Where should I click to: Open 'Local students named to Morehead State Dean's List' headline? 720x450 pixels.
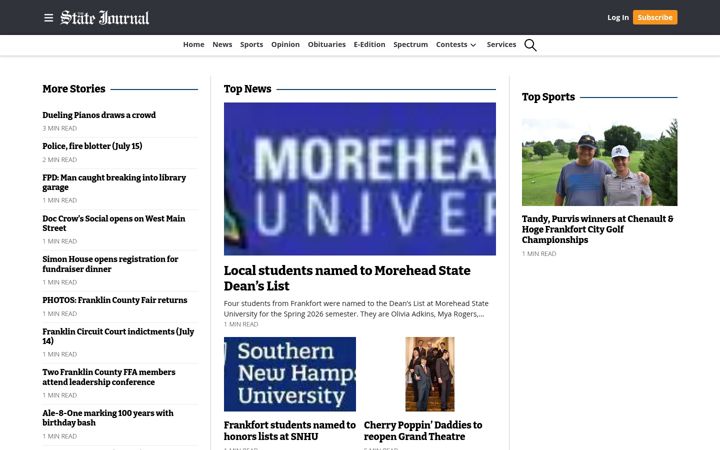pyautogui.click(x=347, y=278)
